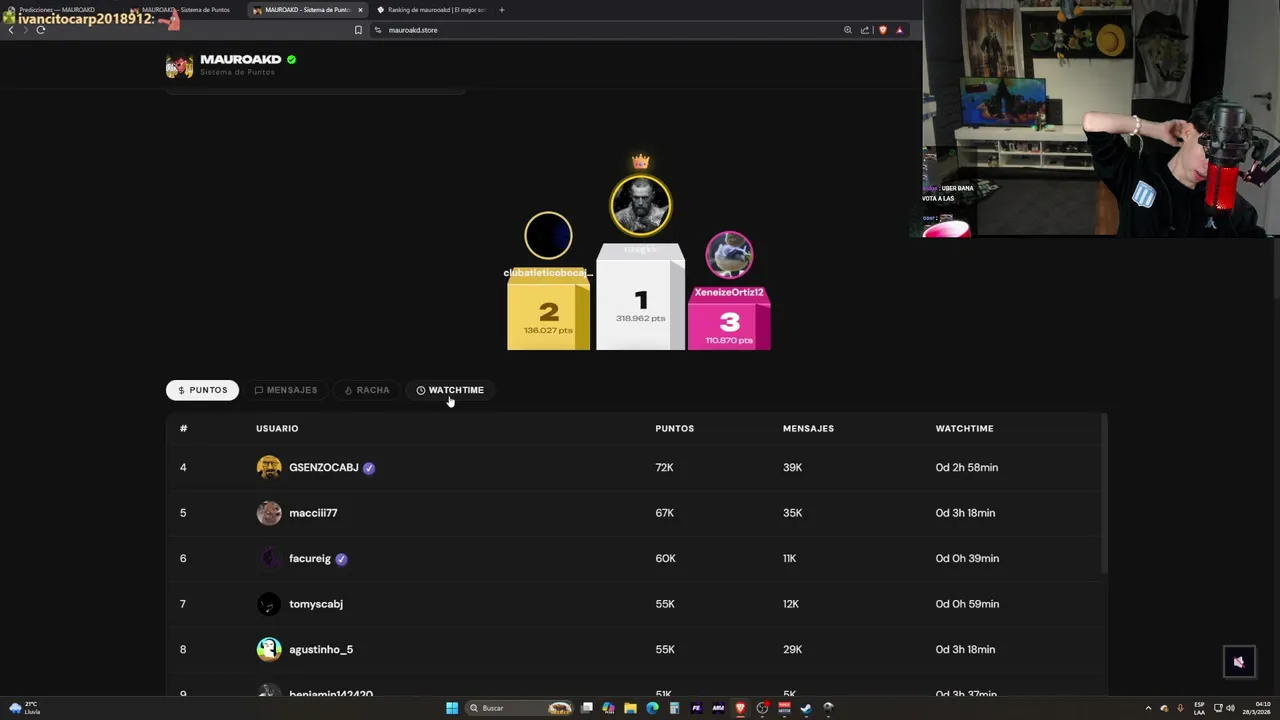Go back to the previous page
1280x720 pixels.
coord(11,30)
